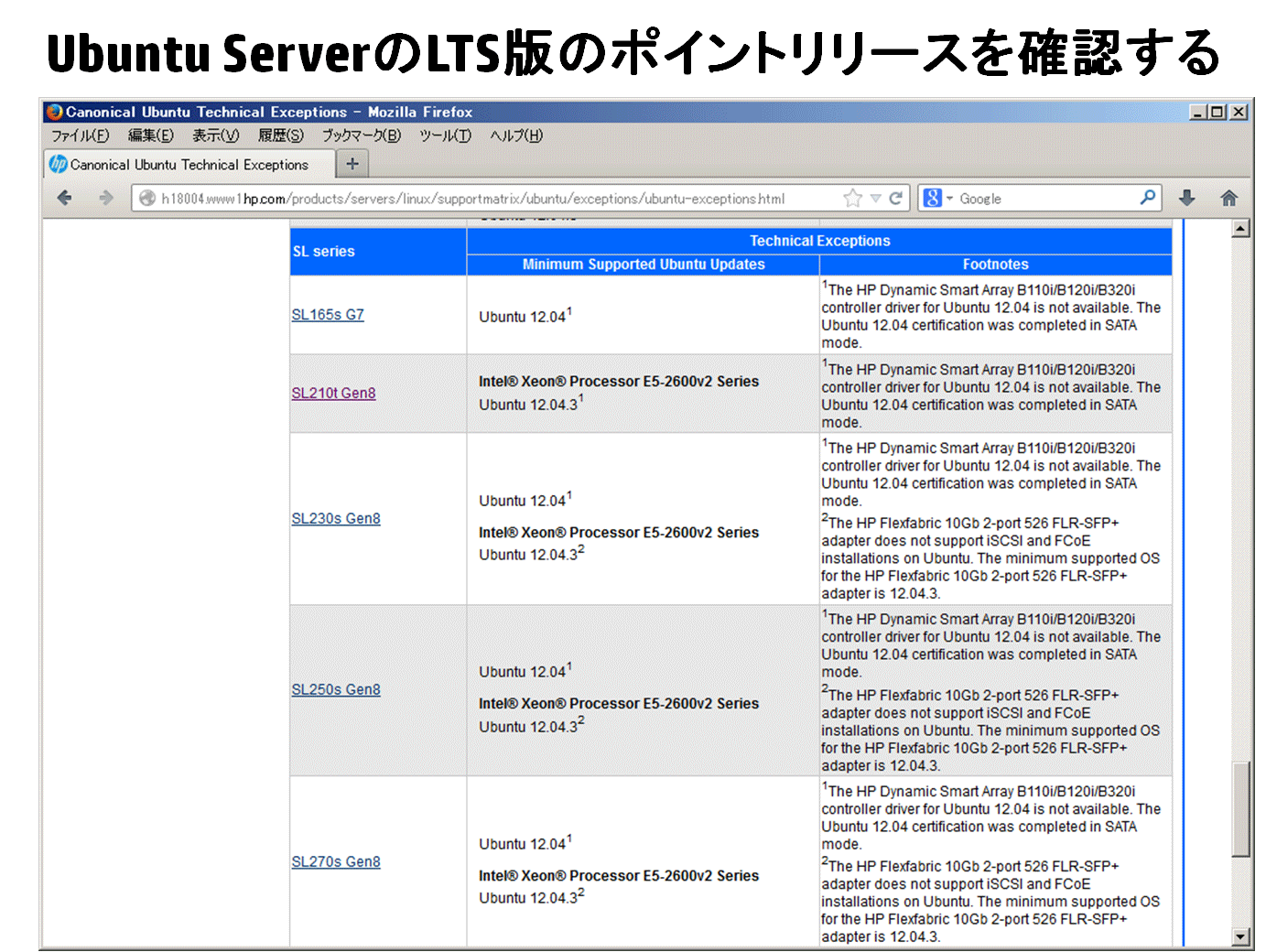Click the site identity globe icon

click(x=146, y=199)
